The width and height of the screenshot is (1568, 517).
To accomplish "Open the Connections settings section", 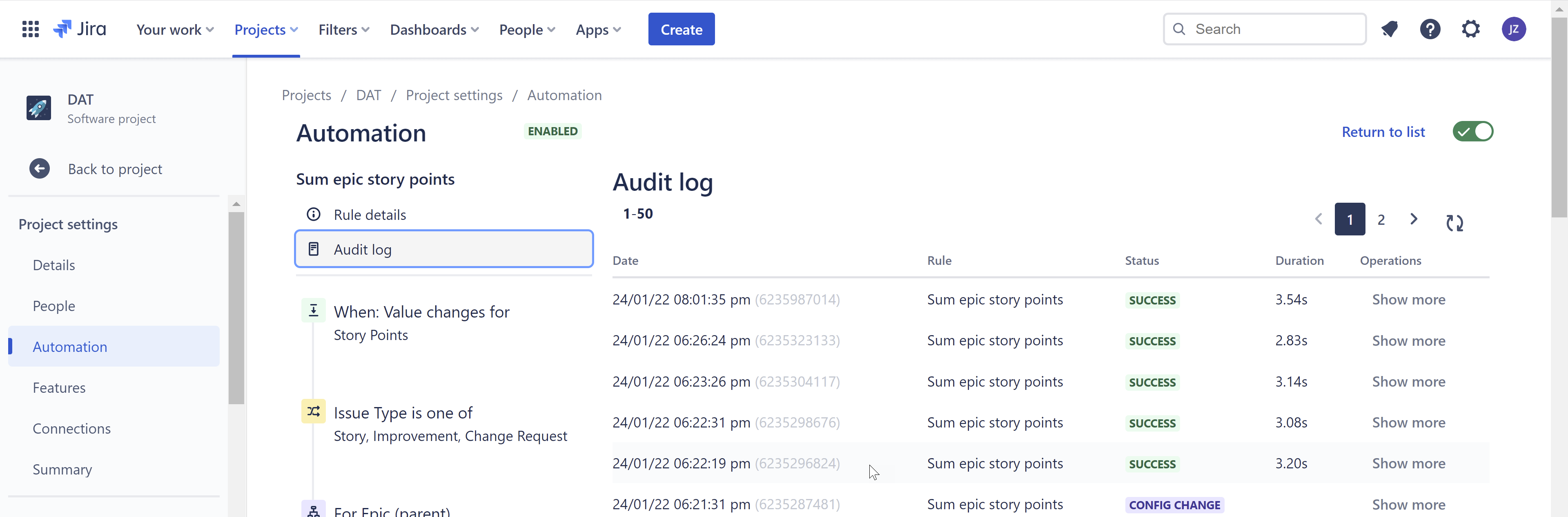I will click(71, 428).
